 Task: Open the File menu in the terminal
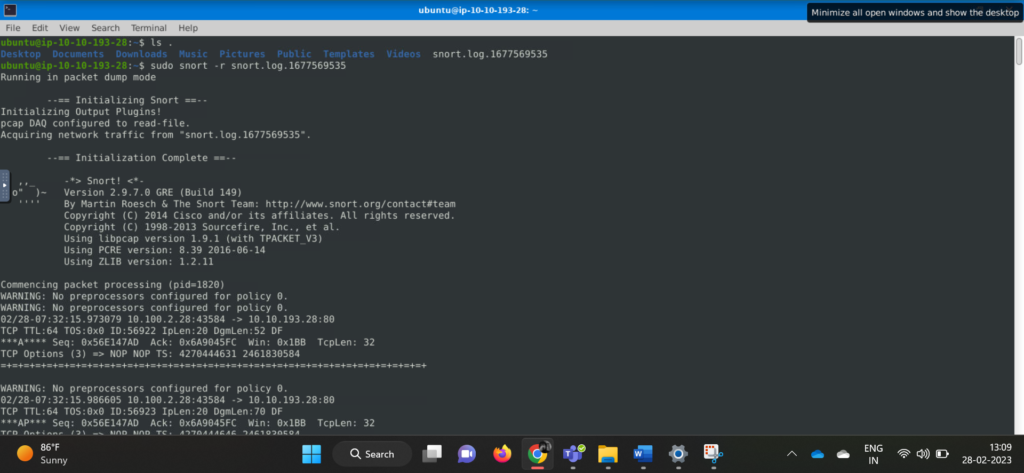[12, 28]
